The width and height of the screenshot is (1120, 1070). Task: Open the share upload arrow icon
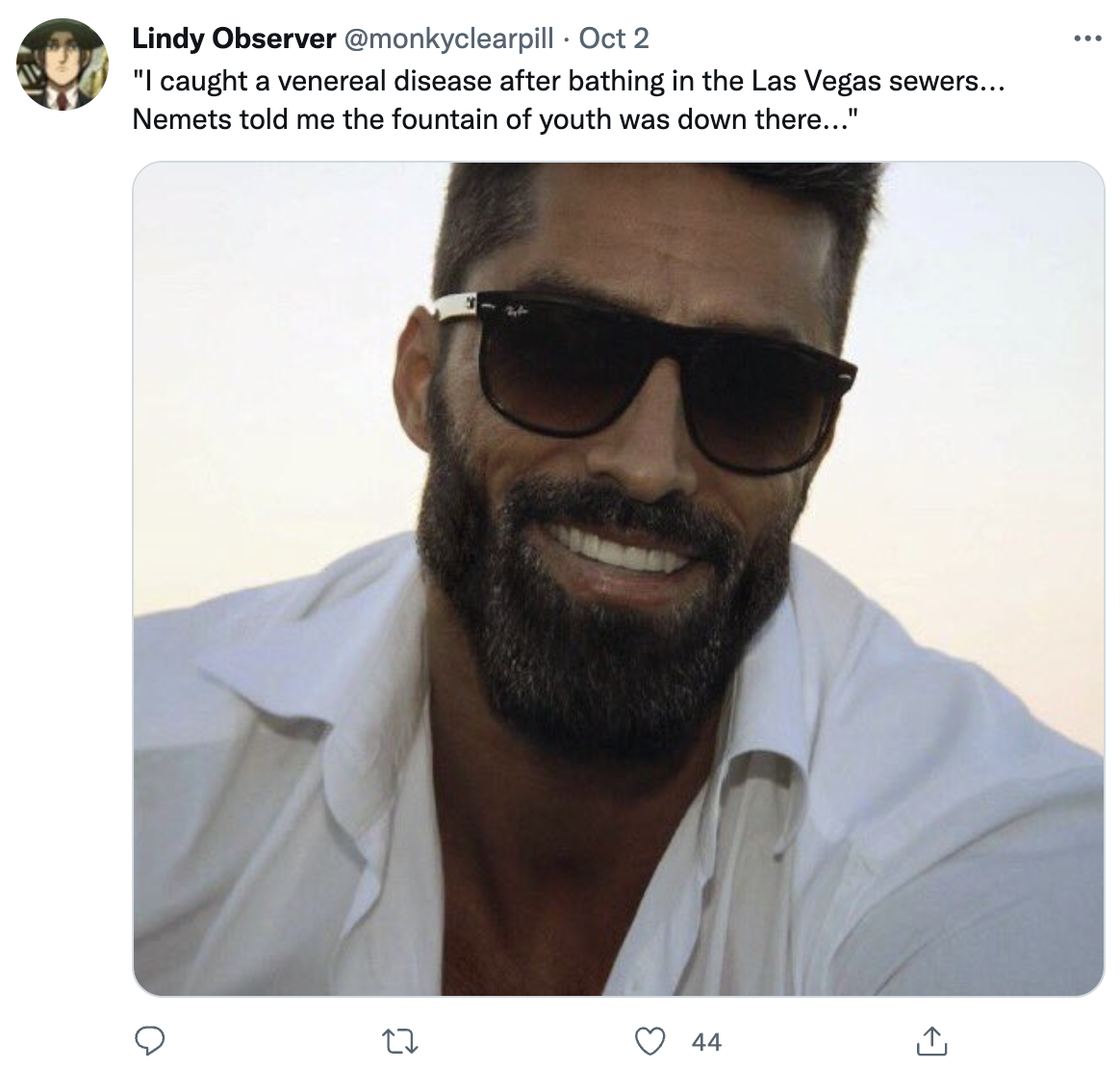coord(931,1041)
